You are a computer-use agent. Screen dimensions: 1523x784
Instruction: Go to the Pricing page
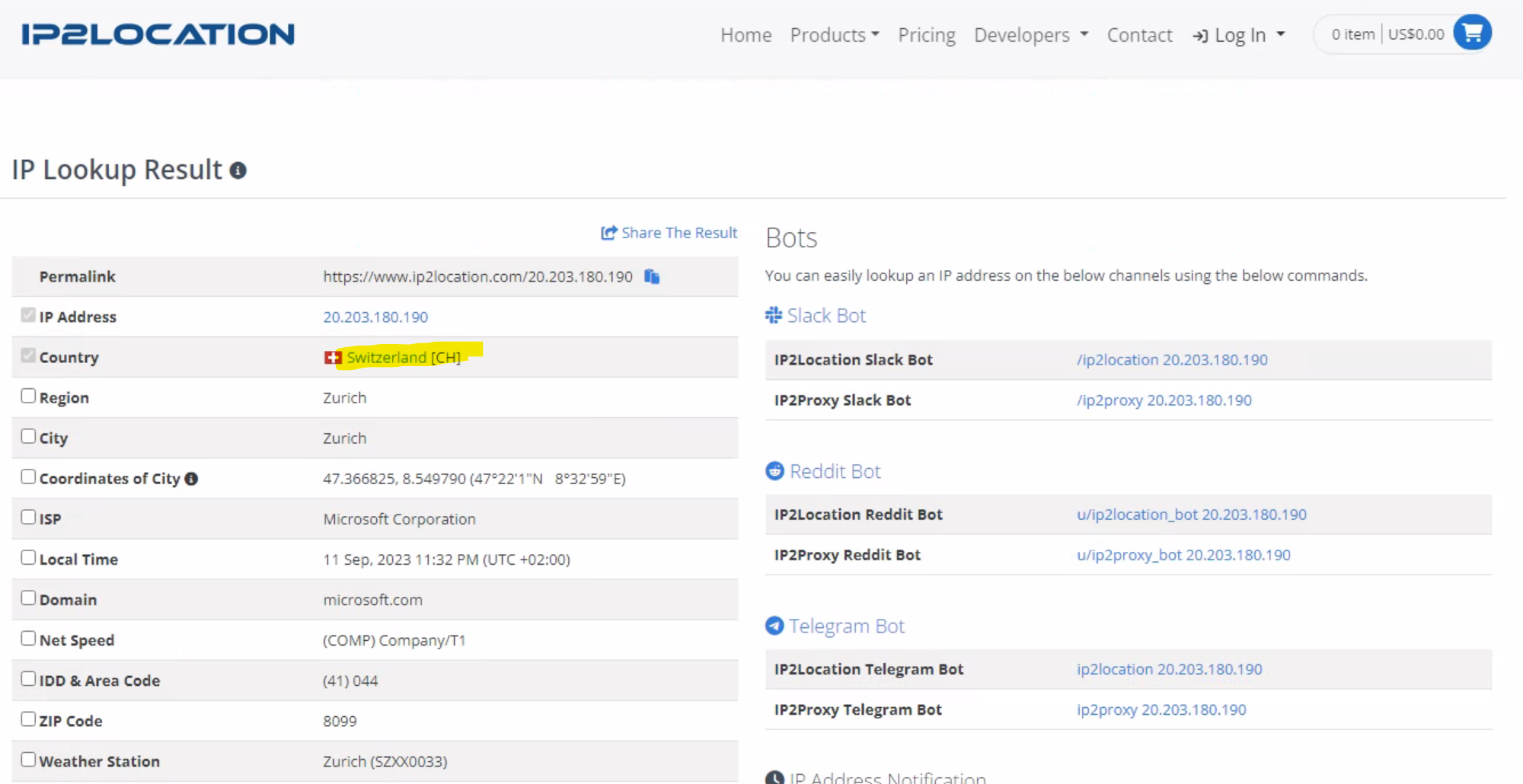click(927, 35)
